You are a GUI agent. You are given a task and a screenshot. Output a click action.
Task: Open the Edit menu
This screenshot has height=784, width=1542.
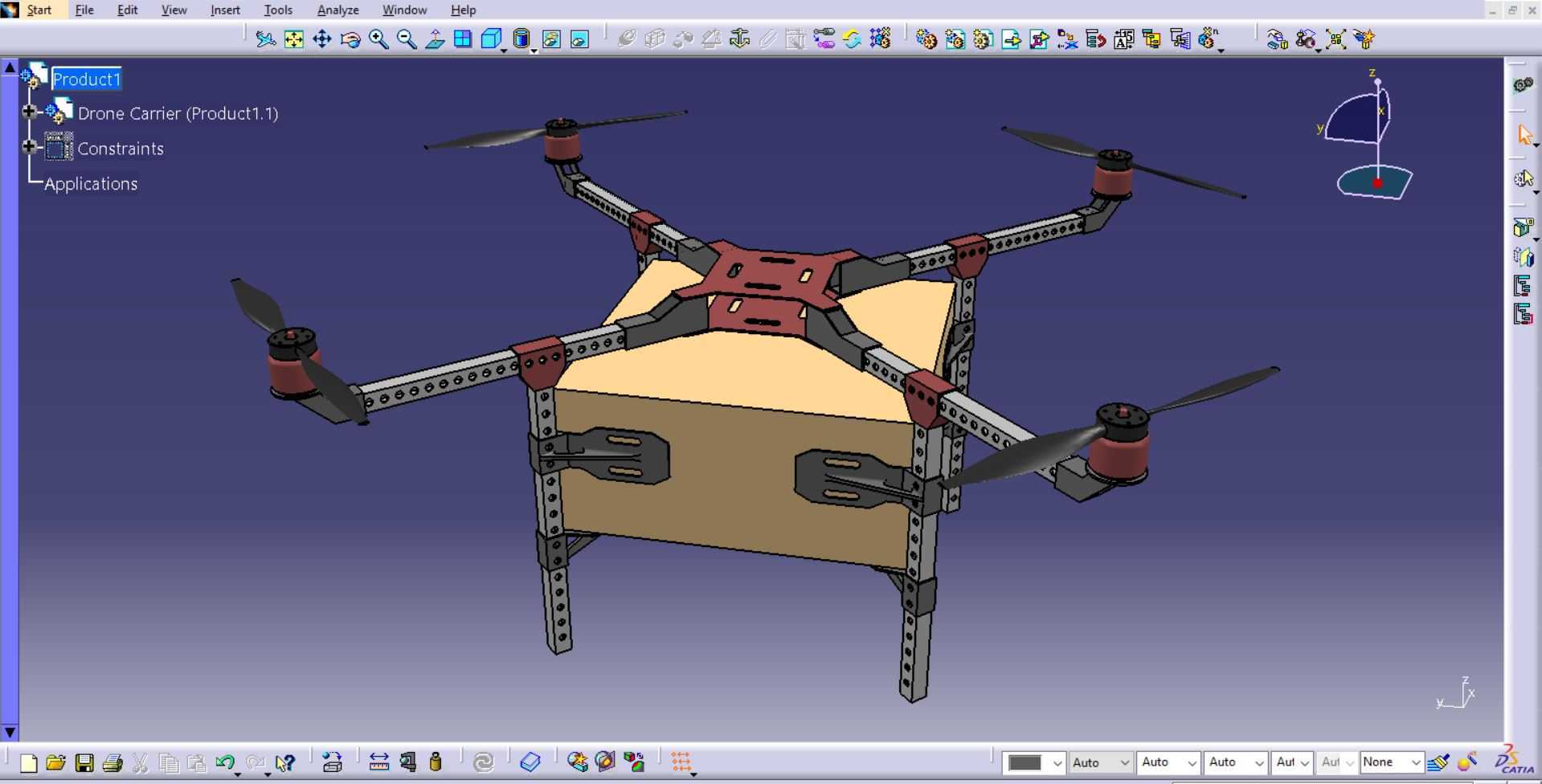[127, 10]
